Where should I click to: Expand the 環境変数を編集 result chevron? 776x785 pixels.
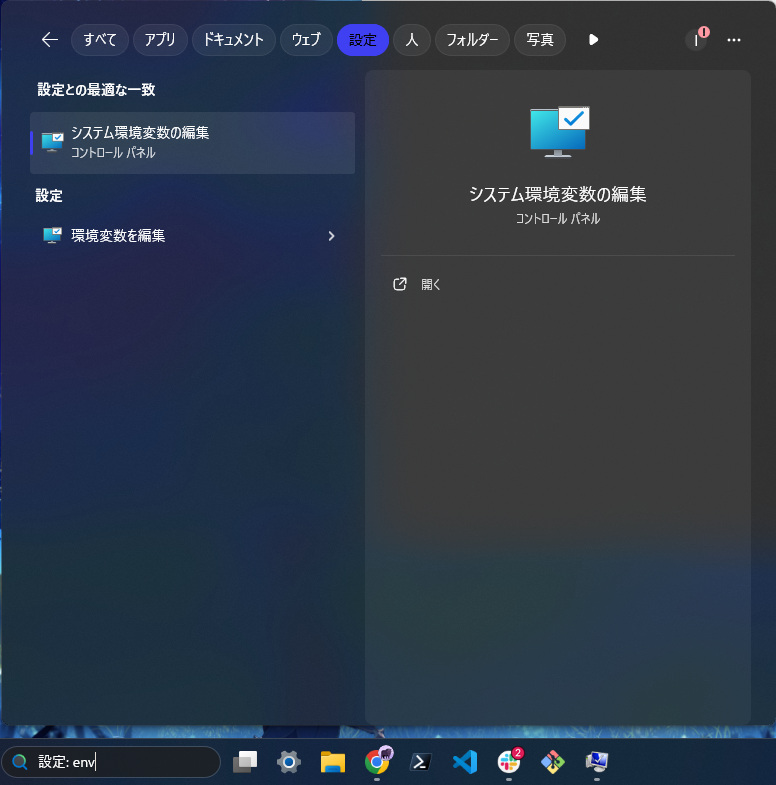(x=332, y=236)
